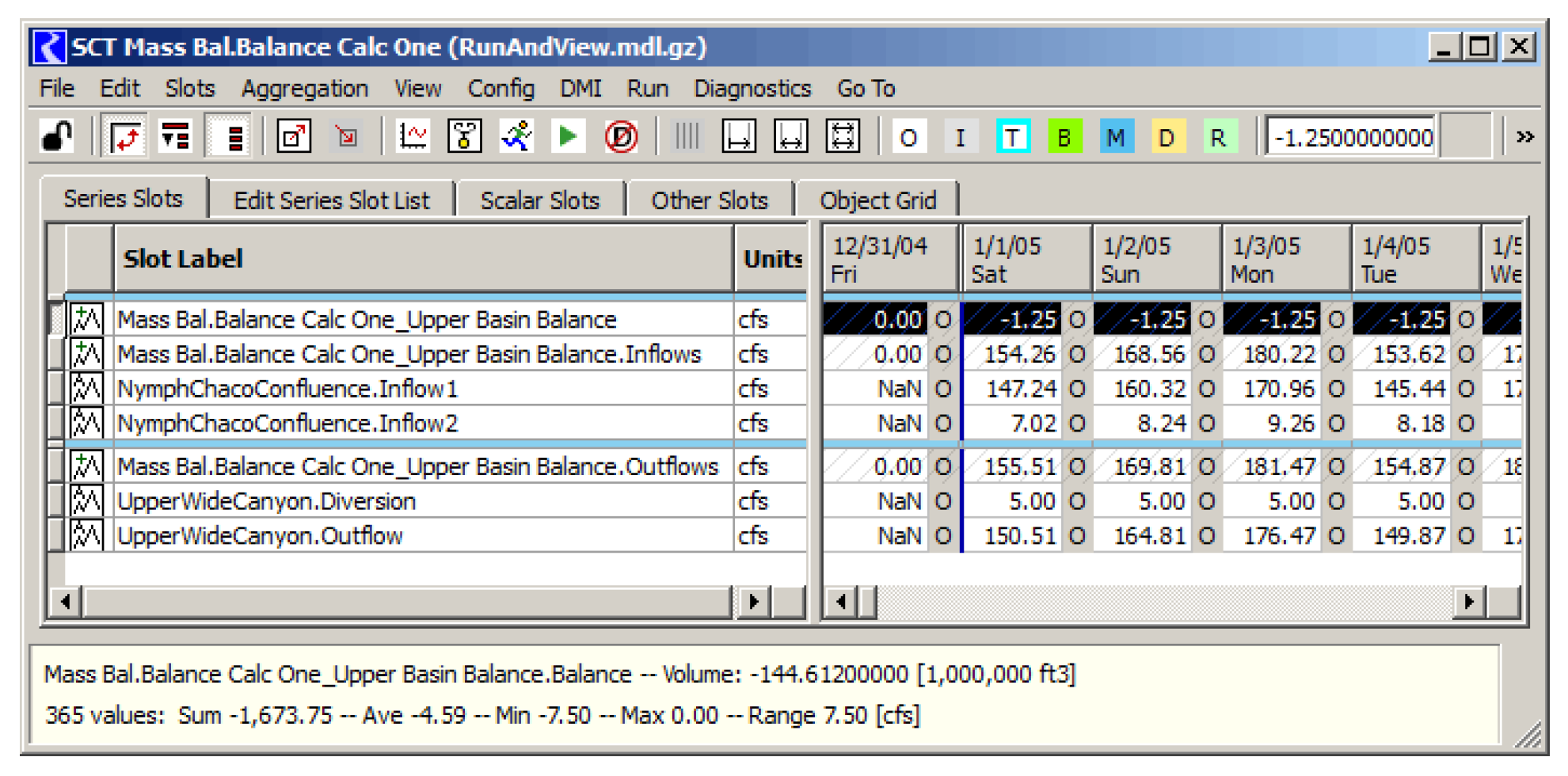The height and width of the screenshot is (776, 1568).
Task: Click the green B flag swatch
Action: point(1064,138)
